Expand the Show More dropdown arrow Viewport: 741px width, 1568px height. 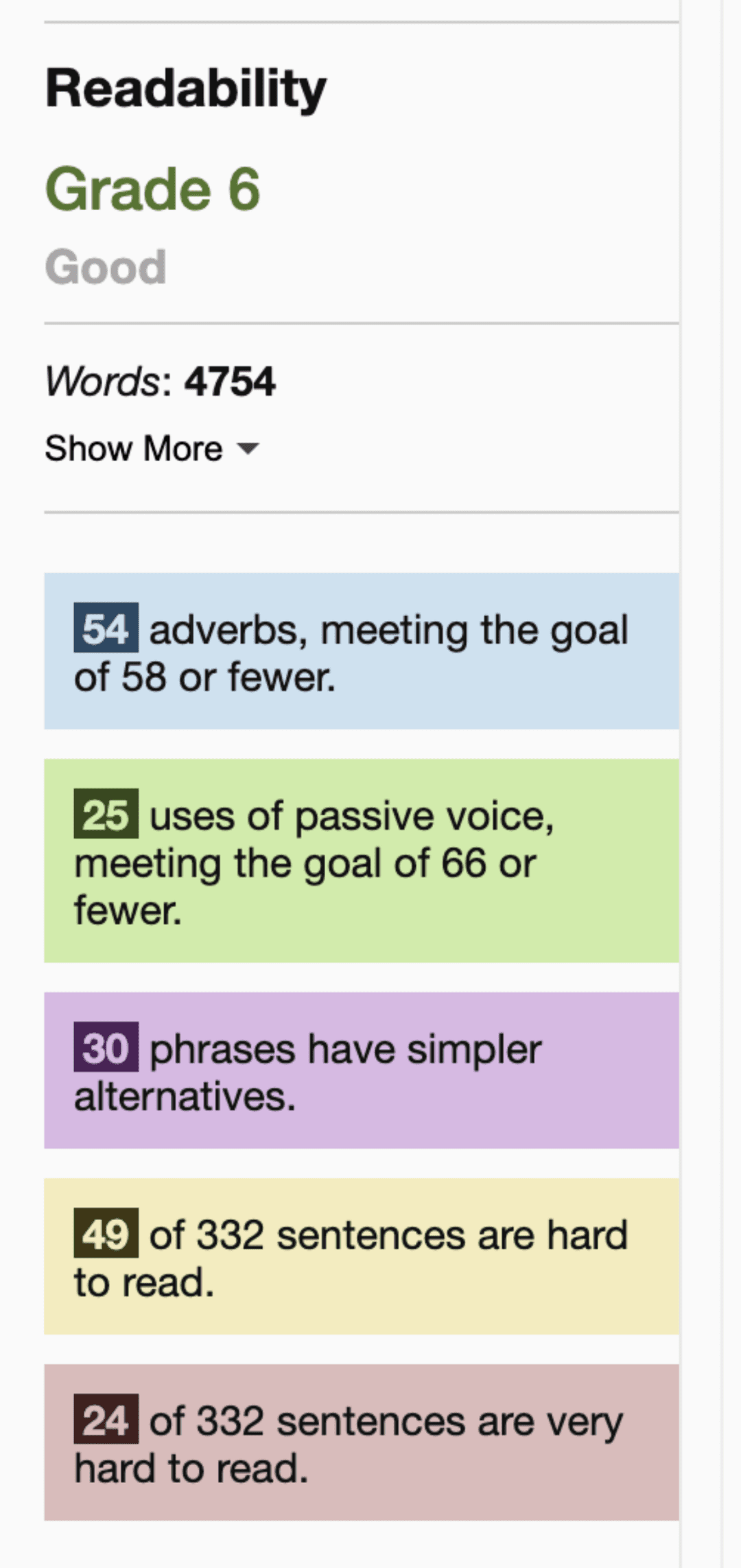click(247, 449)
